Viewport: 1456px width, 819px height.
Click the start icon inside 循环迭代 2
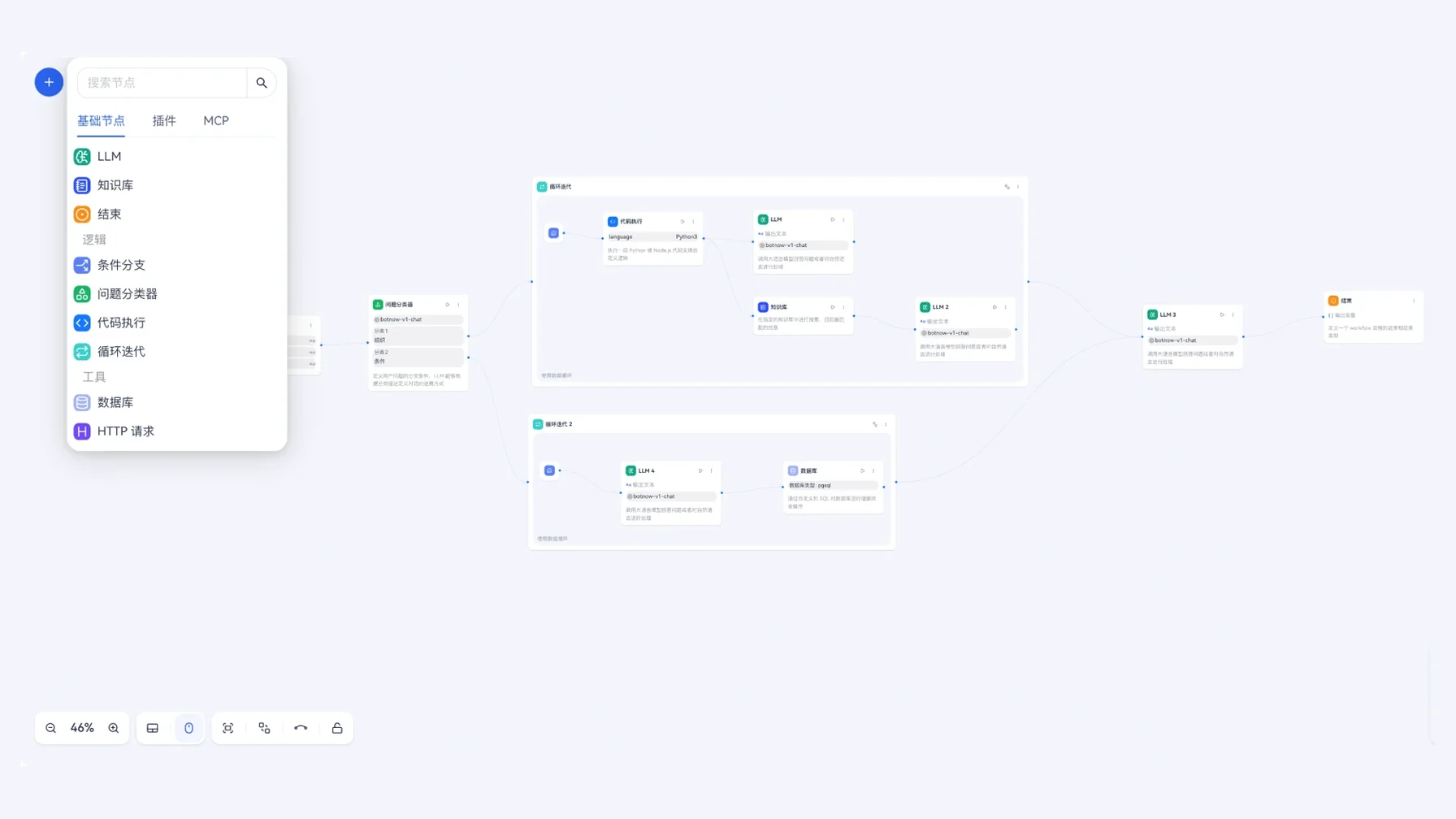point(550,470)
